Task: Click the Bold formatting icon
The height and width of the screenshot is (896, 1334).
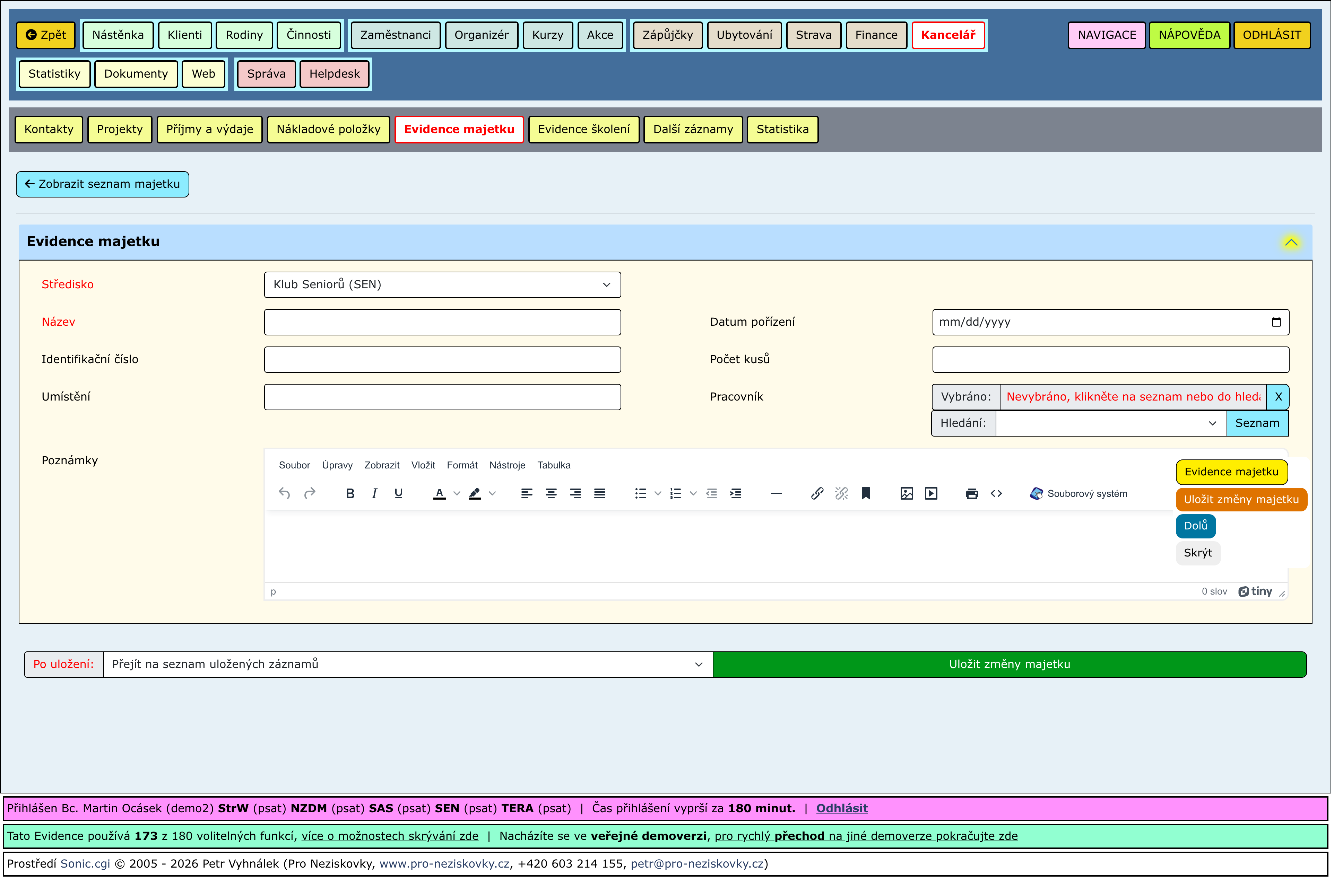Action: coord(350,494)
